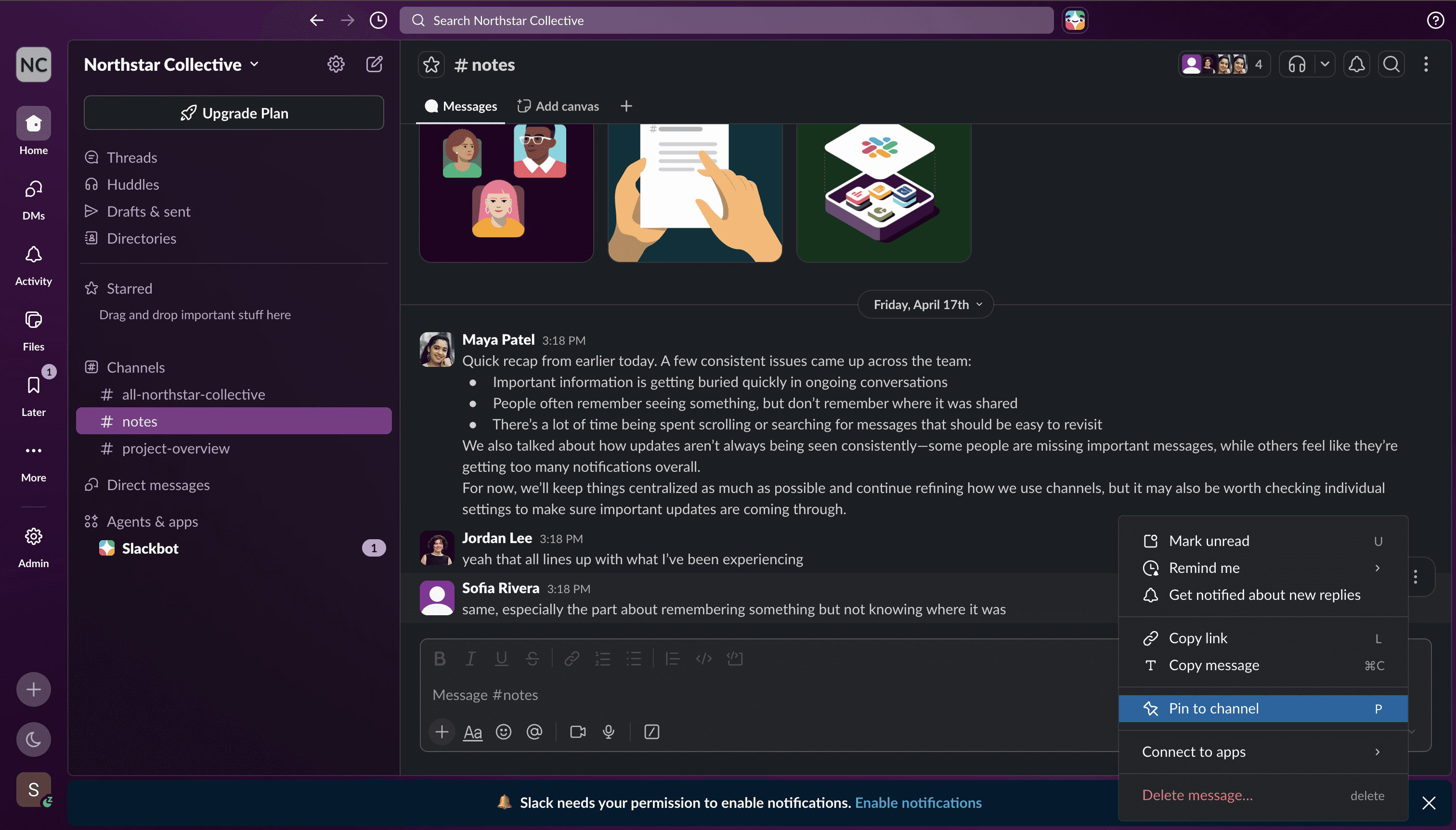The height and width of the screenshot is (830, 1456).
Task: Open workspace settings gear icon
Action: click(336, 64)
